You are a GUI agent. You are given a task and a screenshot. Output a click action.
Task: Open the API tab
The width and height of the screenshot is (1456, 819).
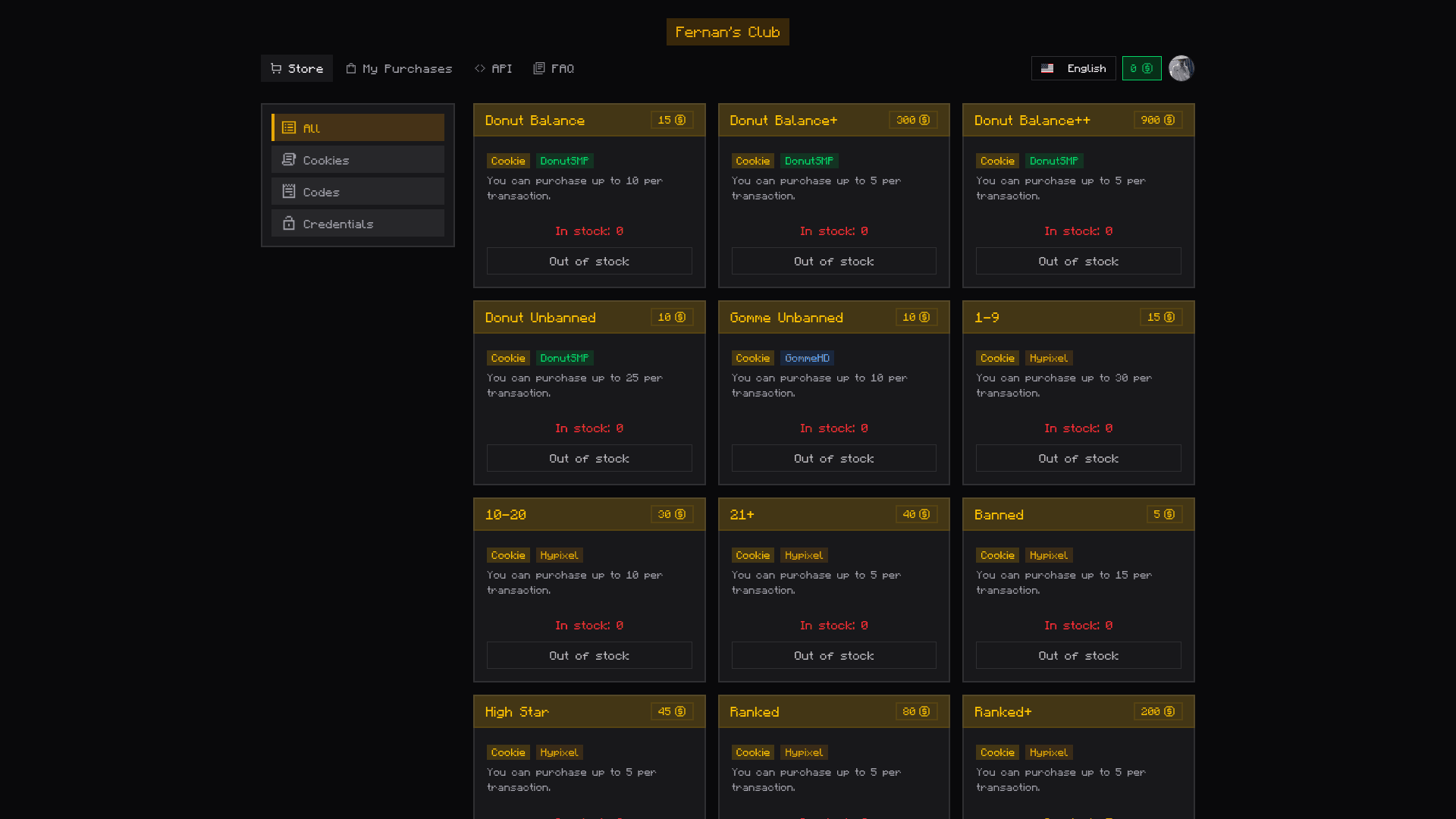[x=493, y=68]
